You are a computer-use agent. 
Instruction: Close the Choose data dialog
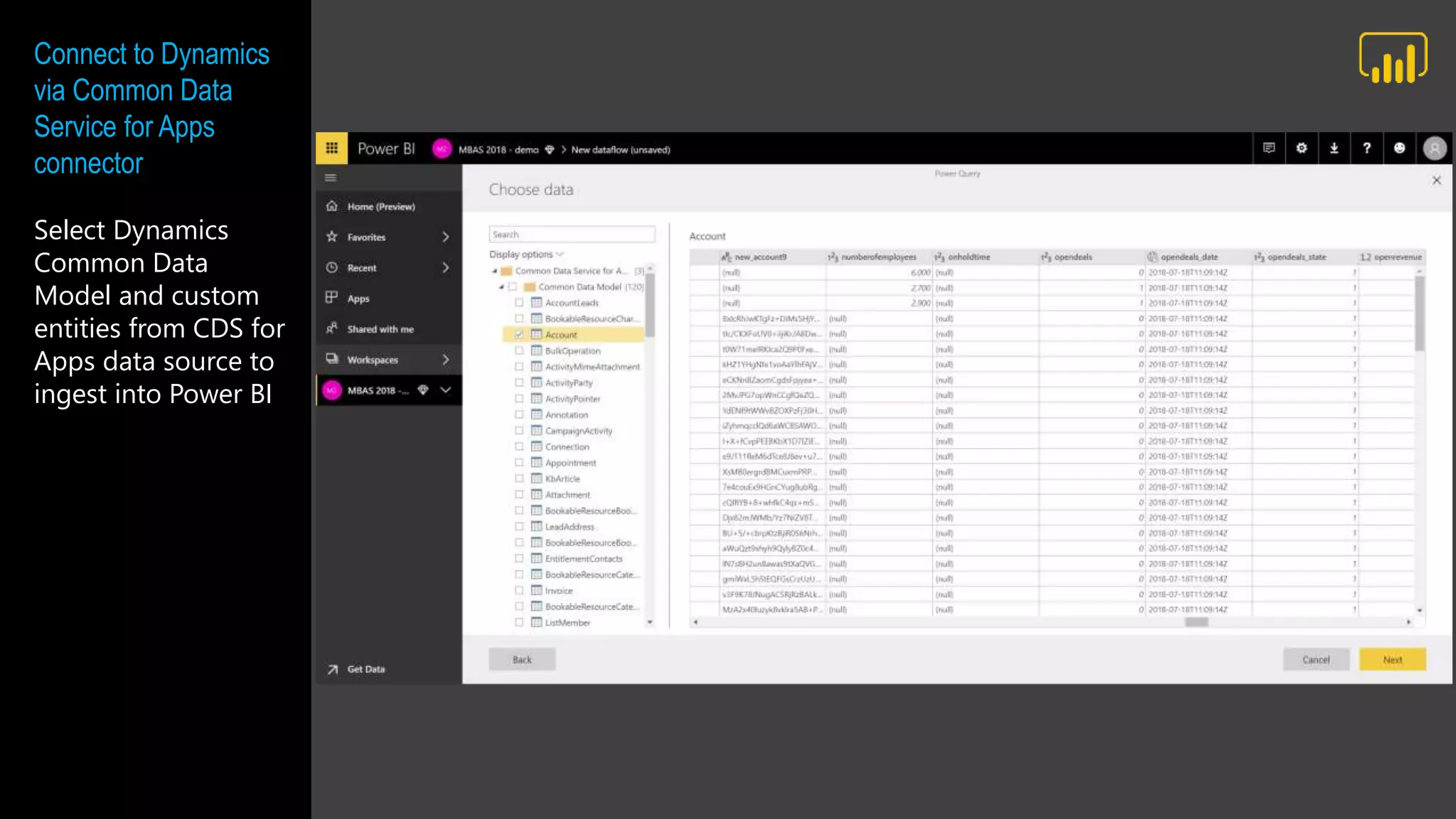tap(1437, 181)
